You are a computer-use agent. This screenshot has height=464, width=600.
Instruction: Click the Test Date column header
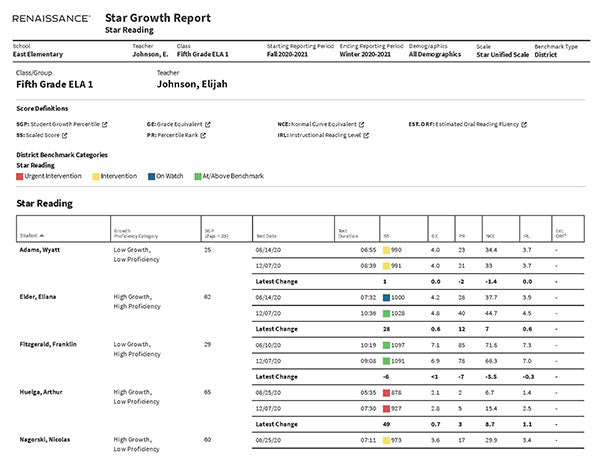[x=266, y=234]
